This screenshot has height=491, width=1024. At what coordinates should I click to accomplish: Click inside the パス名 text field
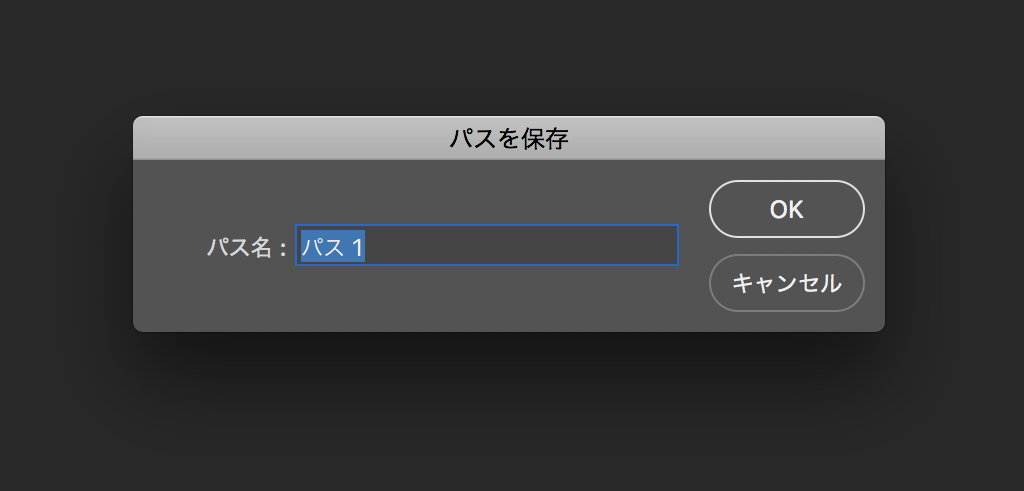[x=487, y=245]
